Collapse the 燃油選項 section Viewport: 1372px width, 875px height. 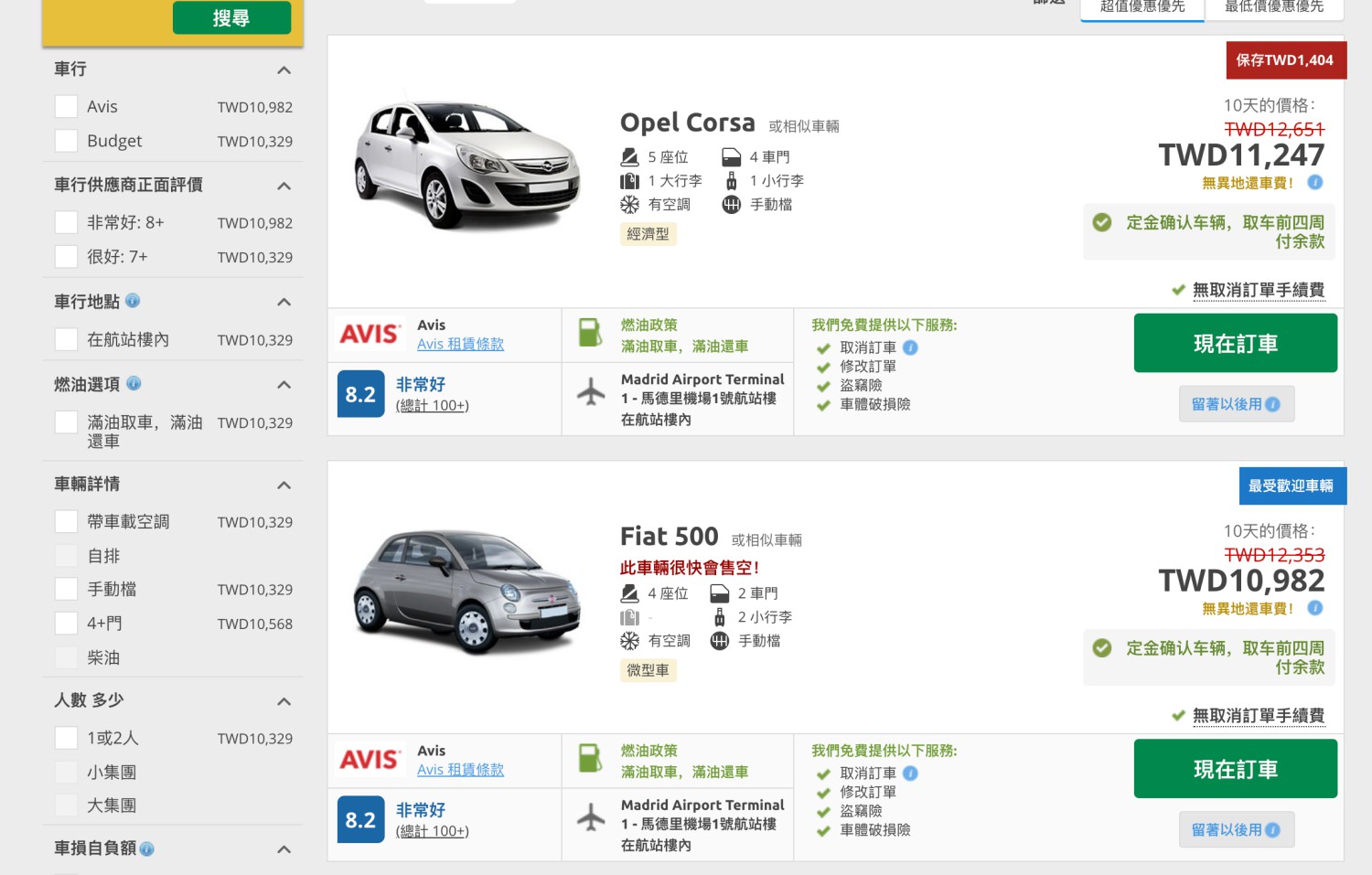pyautogui.click(x=284, y=385)
